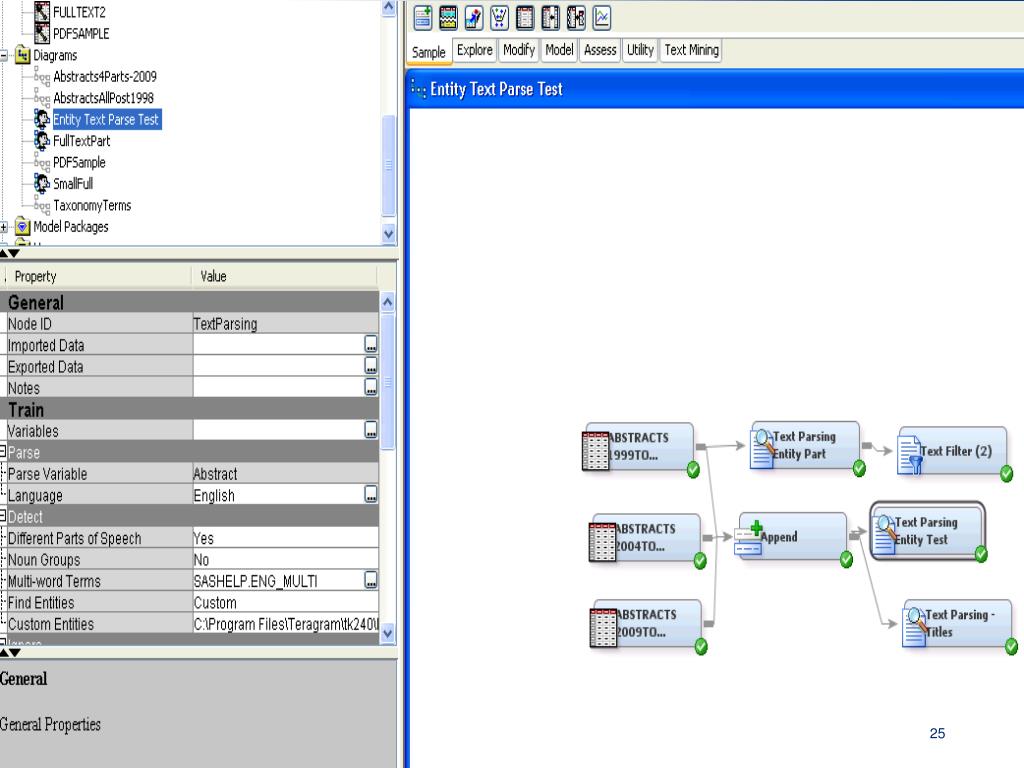Image resolution: width=1024 pixels, height=768 pixels.
Task: Click pane collapse arrows above General help
Action: pos(10,652)
